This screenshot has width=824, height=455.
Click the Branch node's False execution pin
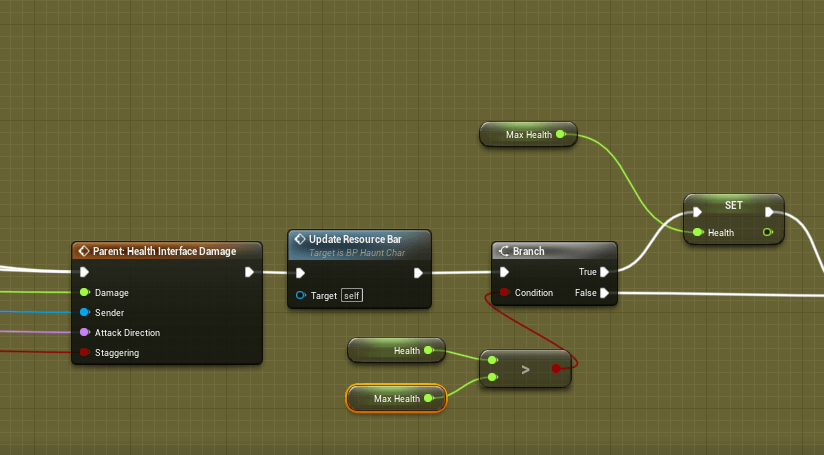pyautogui.click(x=605, y=293)
